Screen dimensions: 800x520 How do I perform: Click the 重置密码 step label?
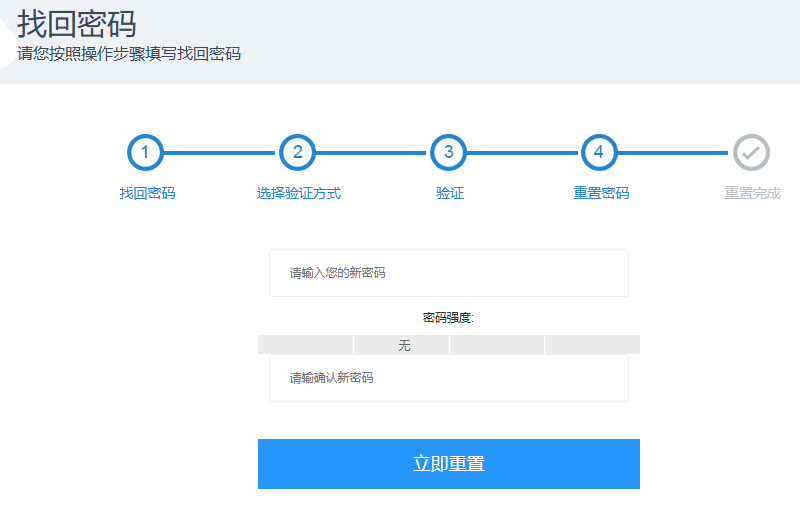point(601,193)
